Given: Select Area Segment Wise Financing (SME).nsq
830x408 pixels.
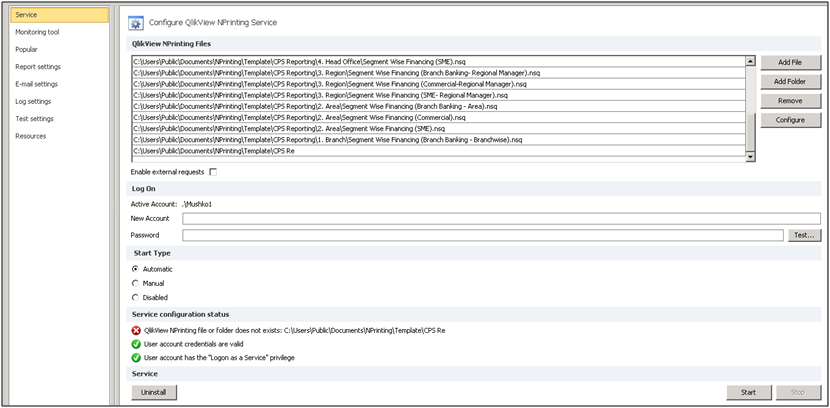Looking at the screenshot, I should pos(438,129).
